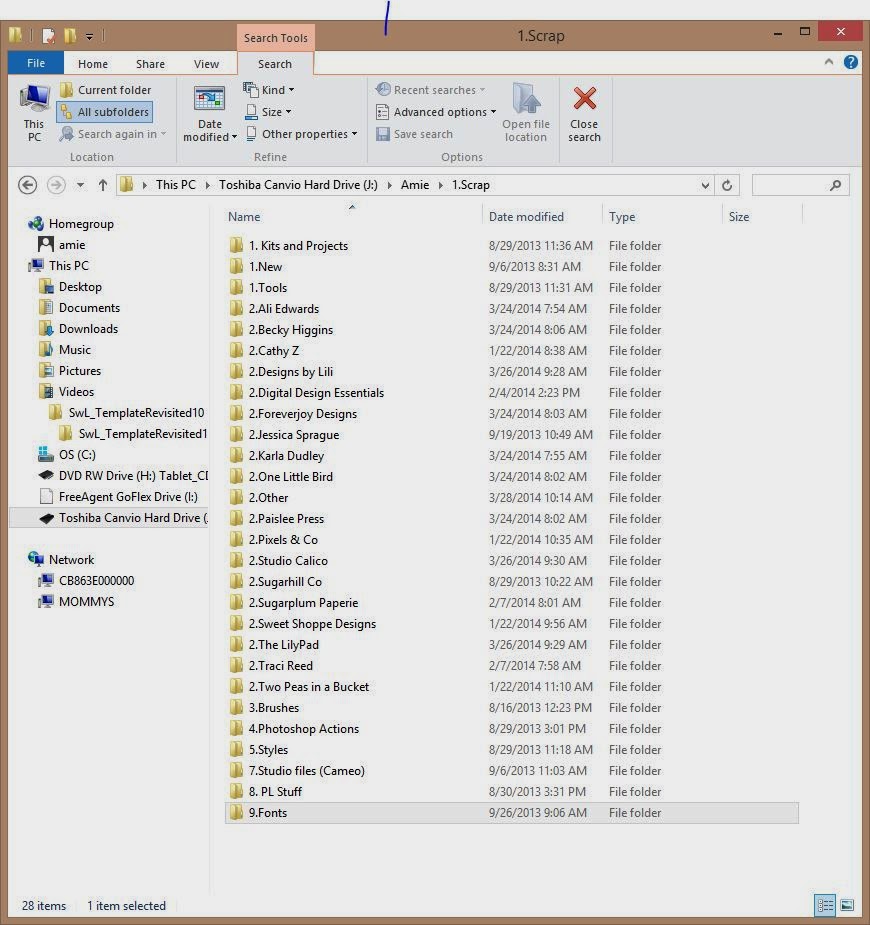This screenshot has height=925, width=870.
Task: Open Recent searches dropdown
Action: coord(431,90)
